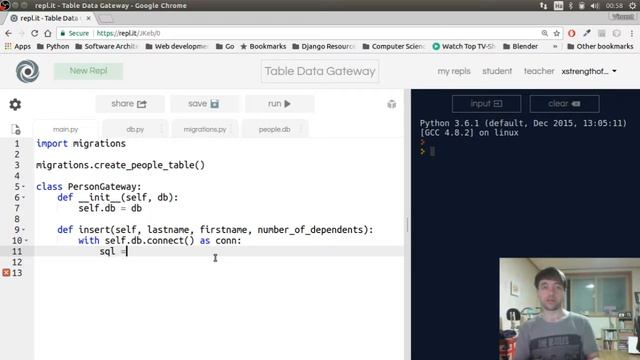Open the Software Architecture bookmarks folder

coord(107,47)
